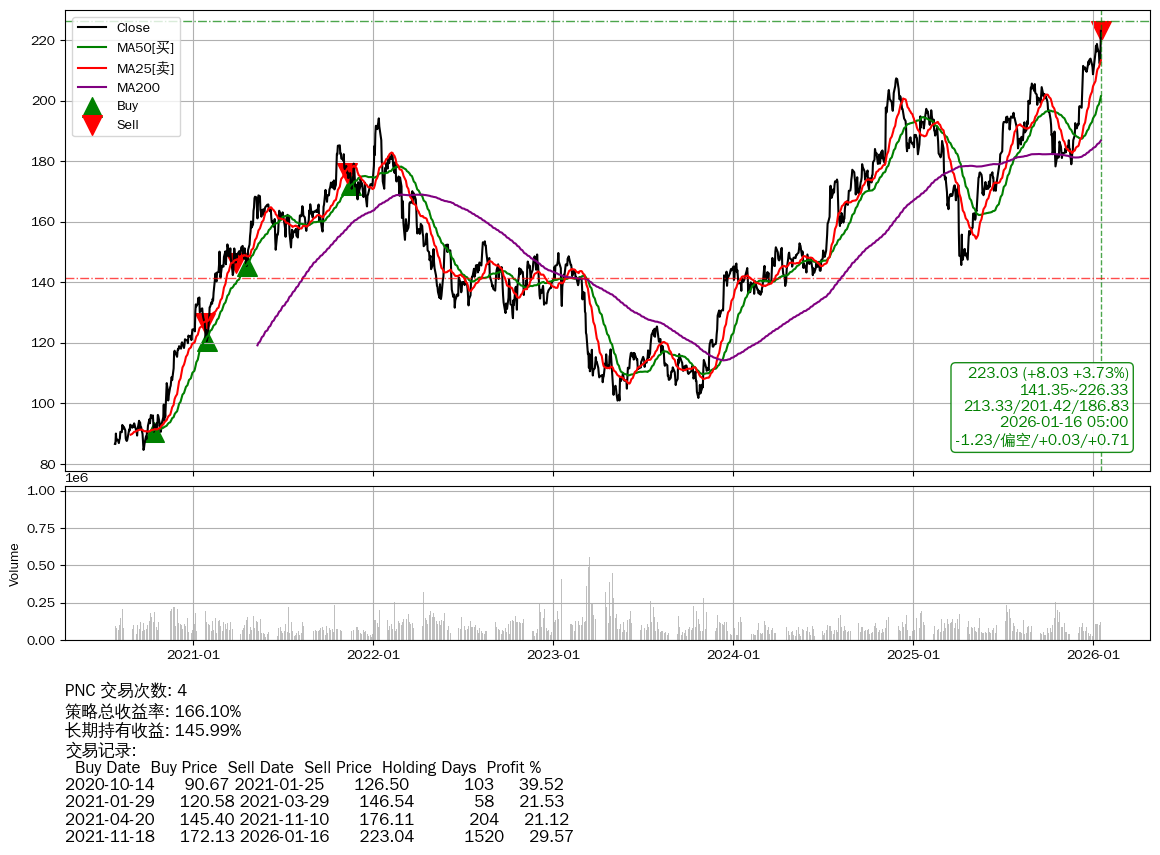Viewport: 1160px width, 855px height.
Task: Click the green Buy marker near 120
Action: [207, 342]
